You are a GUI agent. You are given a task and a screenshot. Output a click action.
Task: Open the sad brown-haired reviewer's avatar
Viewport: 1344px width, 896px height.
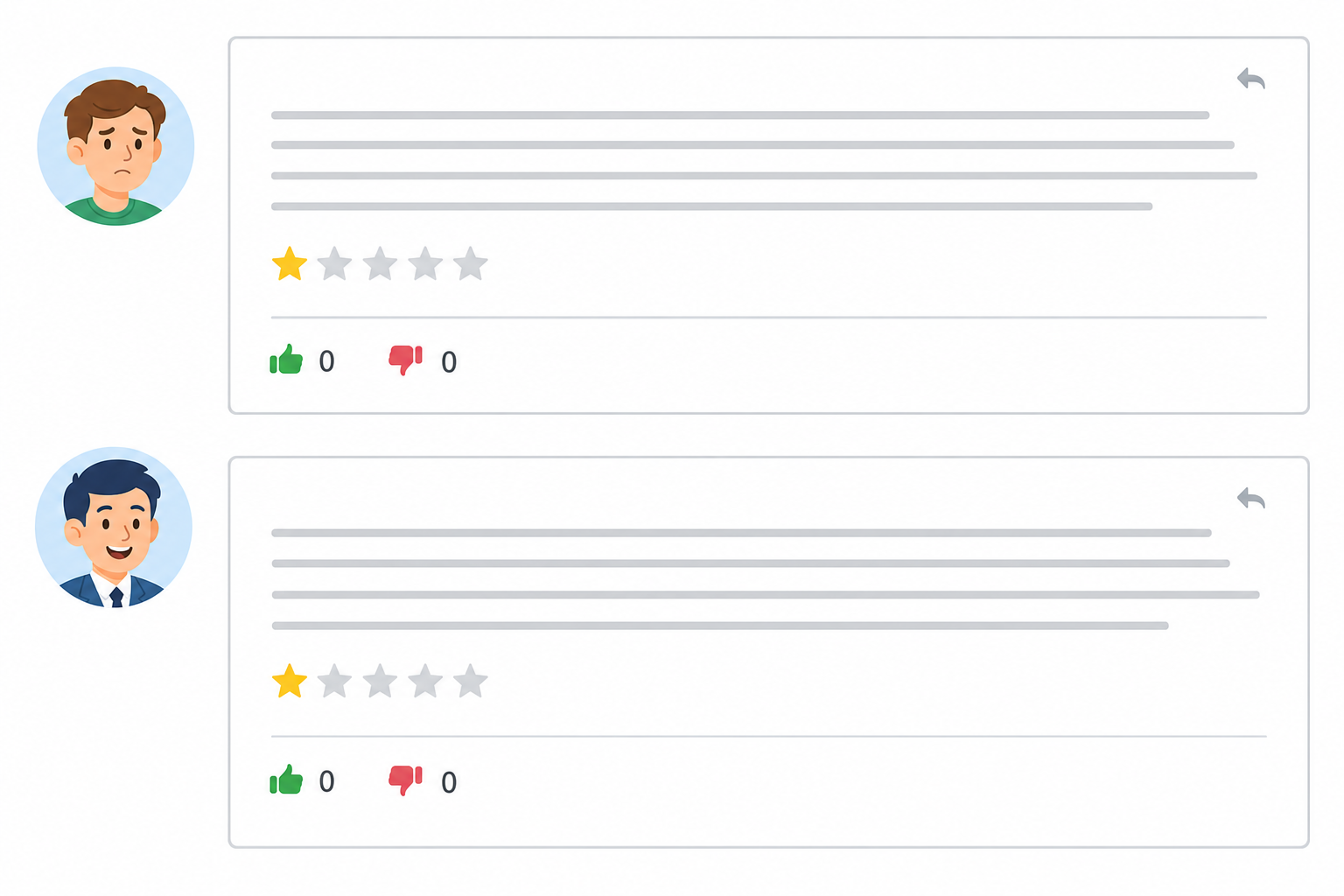(x=115, y=146)
